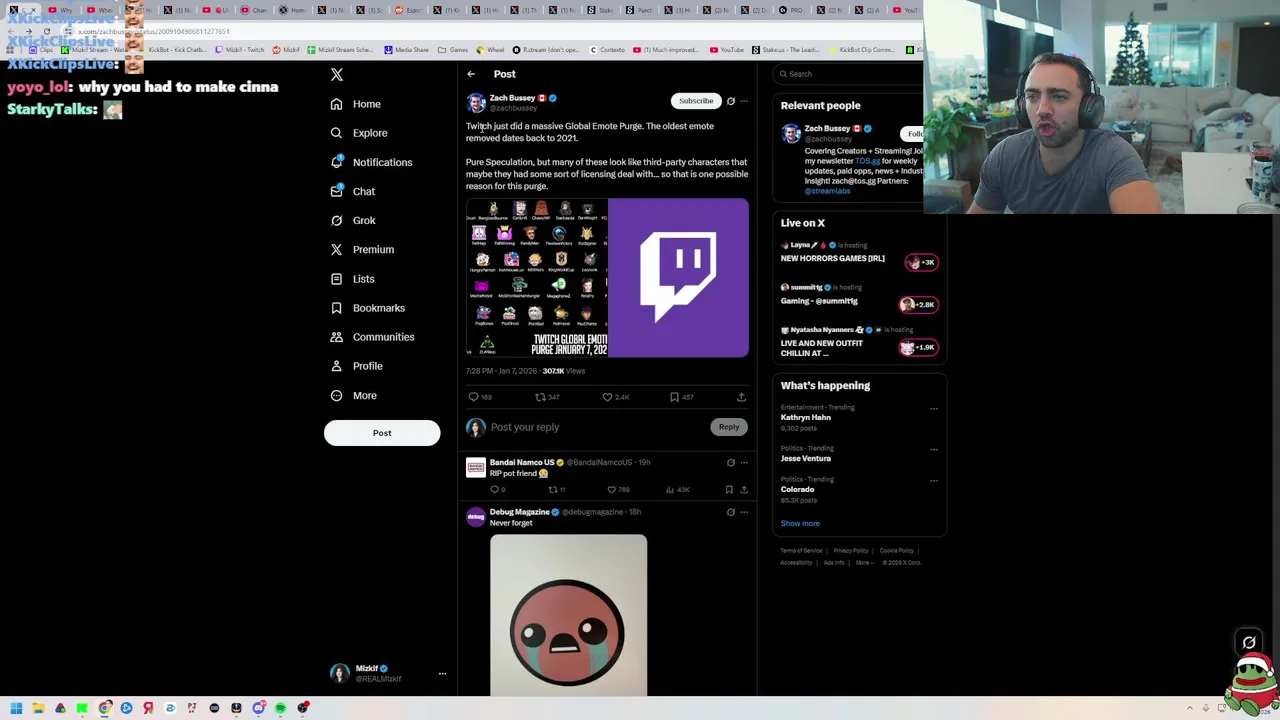Open the Jesse Ventura trending topic
Image resolution: width=1280 pixels, height=720 pixels.
pos(806,459)
